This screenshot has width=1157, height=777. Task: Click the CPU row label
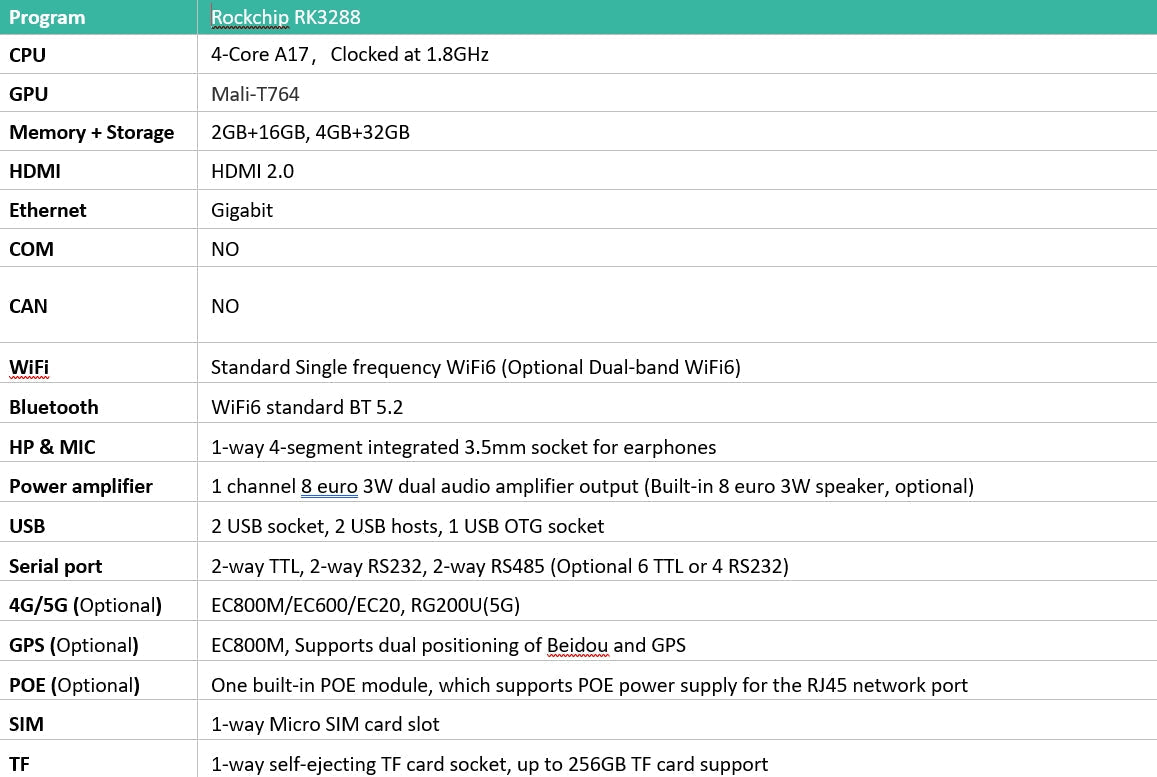pyautogui.click(x=28, y=55)
